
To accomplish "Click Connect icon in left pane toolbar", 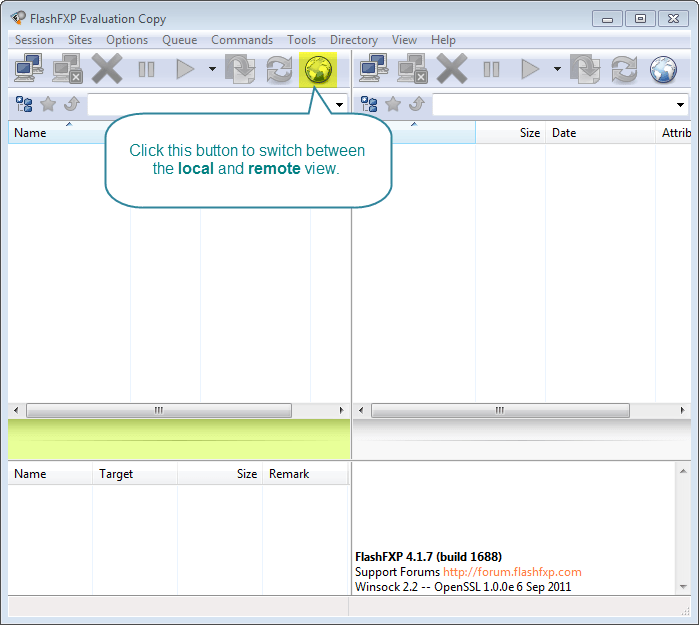I will pos(29,69).
